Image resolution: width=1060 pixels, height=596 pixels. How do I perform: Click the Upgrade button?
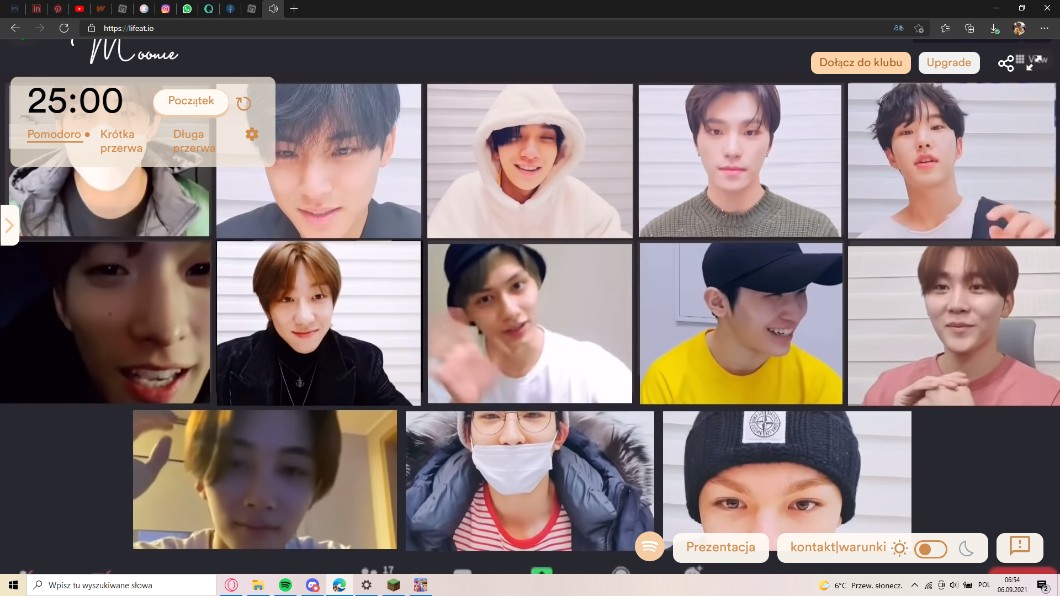(948, 63)
